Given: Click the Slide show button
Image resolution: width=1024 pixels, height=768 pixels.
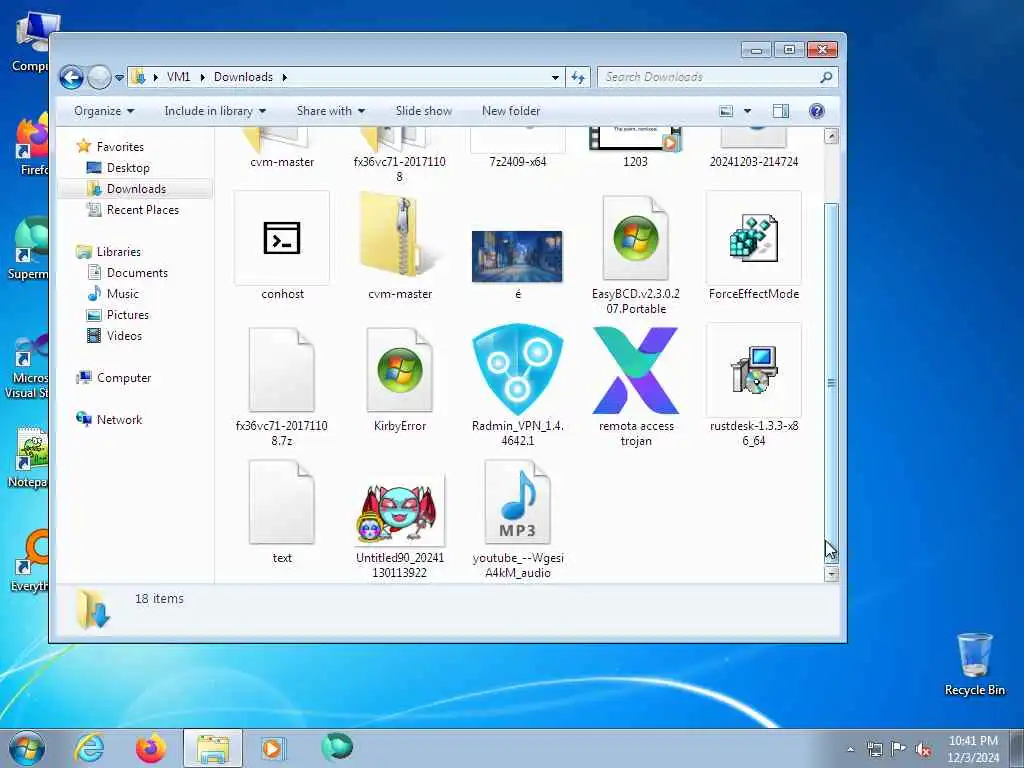Looking at the screenshot, I should coord(424,111).
